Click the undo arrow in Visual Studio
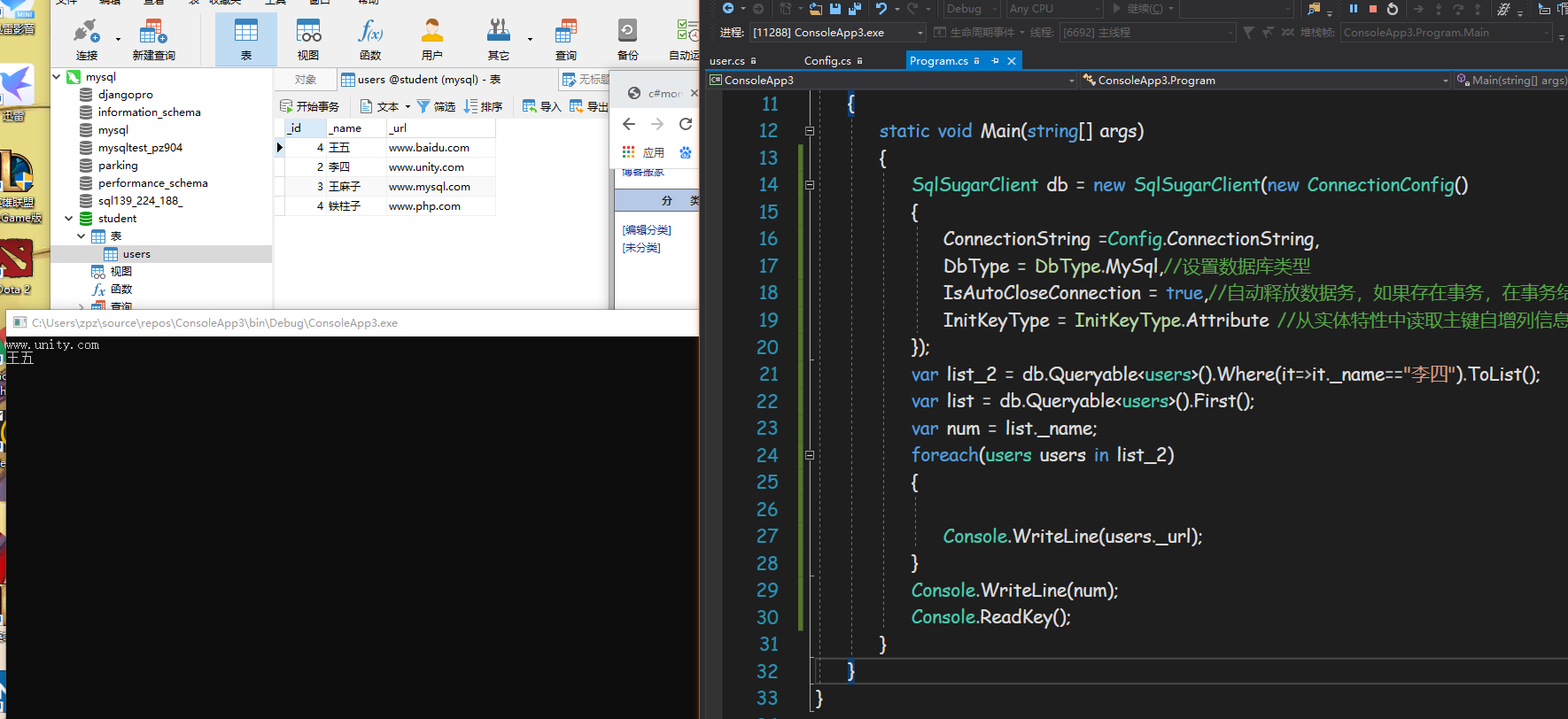Screen dimensions: 1568x719 (881, 8)
